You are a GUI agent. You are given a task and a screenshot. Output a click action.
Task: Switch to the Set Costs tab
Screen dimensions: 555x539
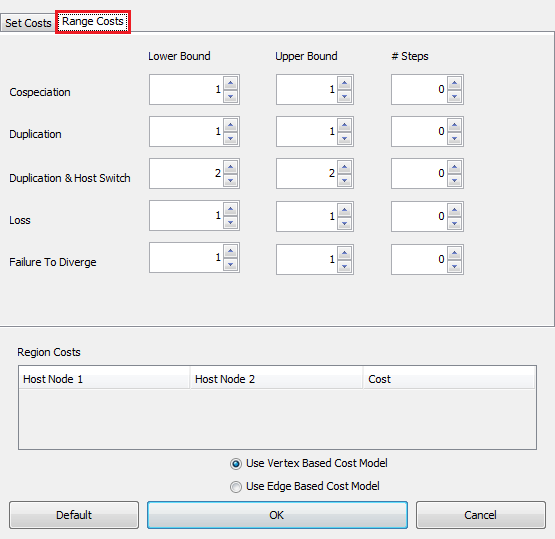(x=28, y=23)
